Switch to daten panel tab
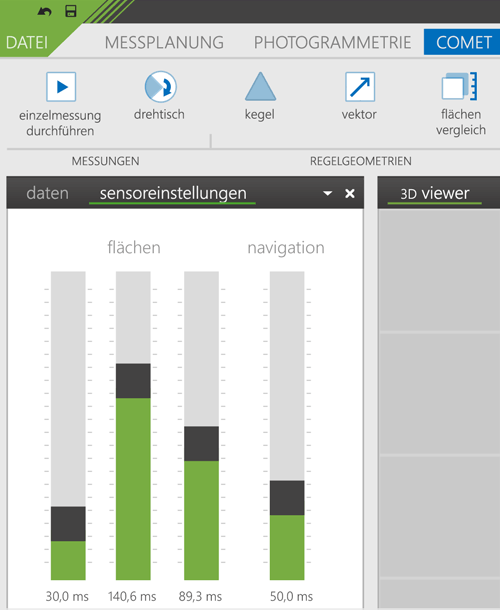 point(47,193)
